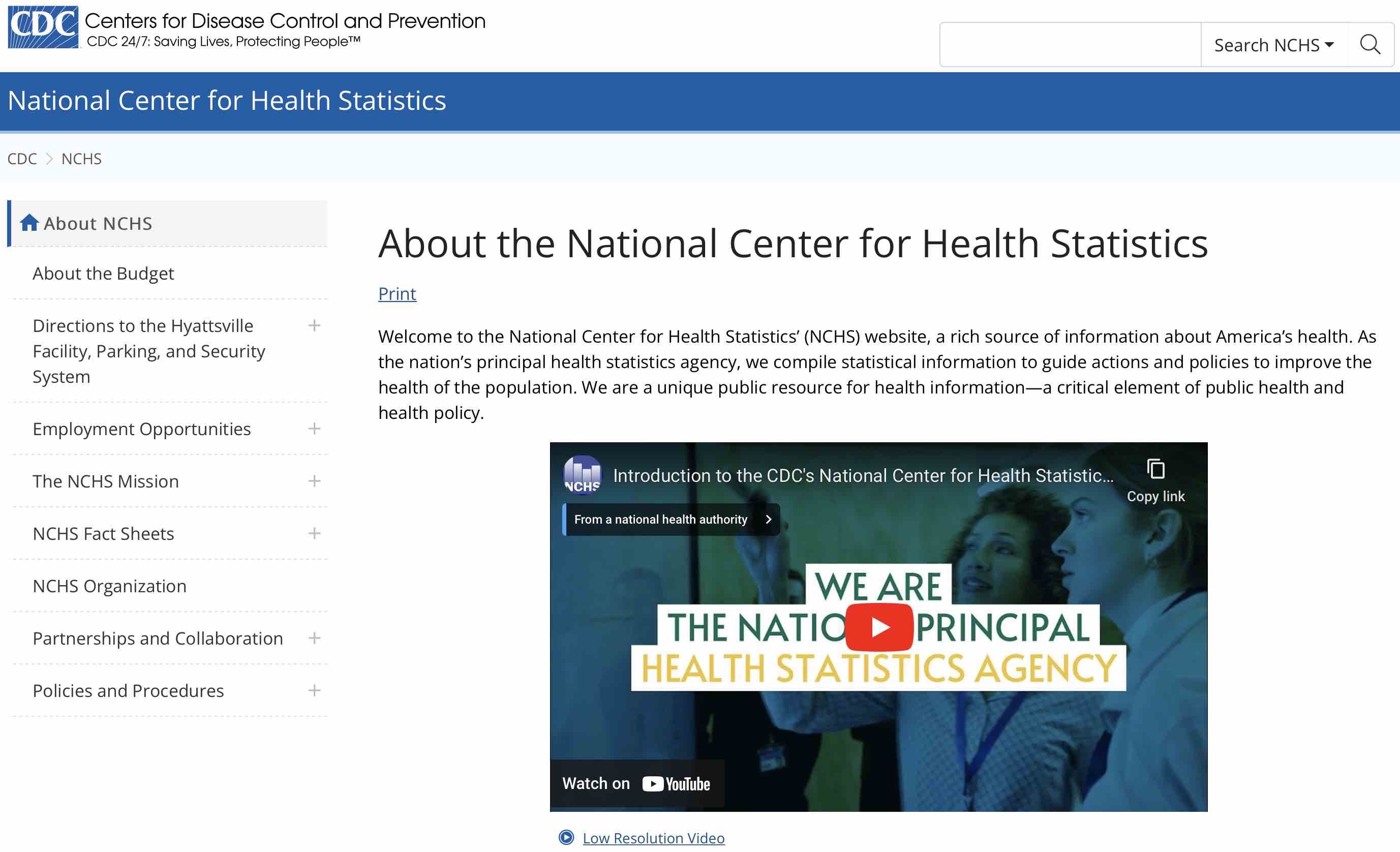The height and width of the screenshot is (852, 1400).
Task: Click into the search text field
Action: [x=1070, y=44]
